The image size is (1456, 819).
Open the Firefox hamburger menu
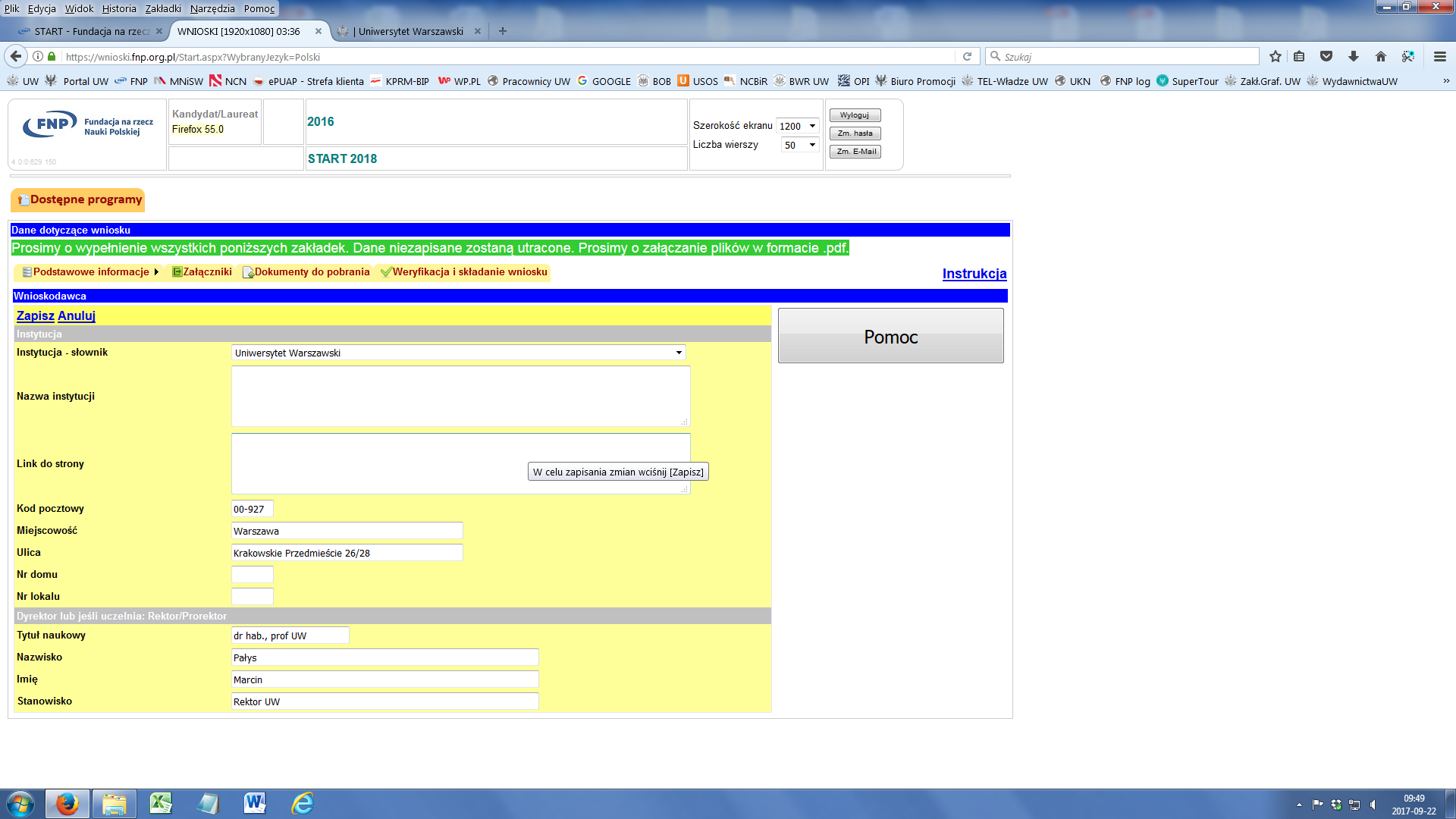(1440, 56)
